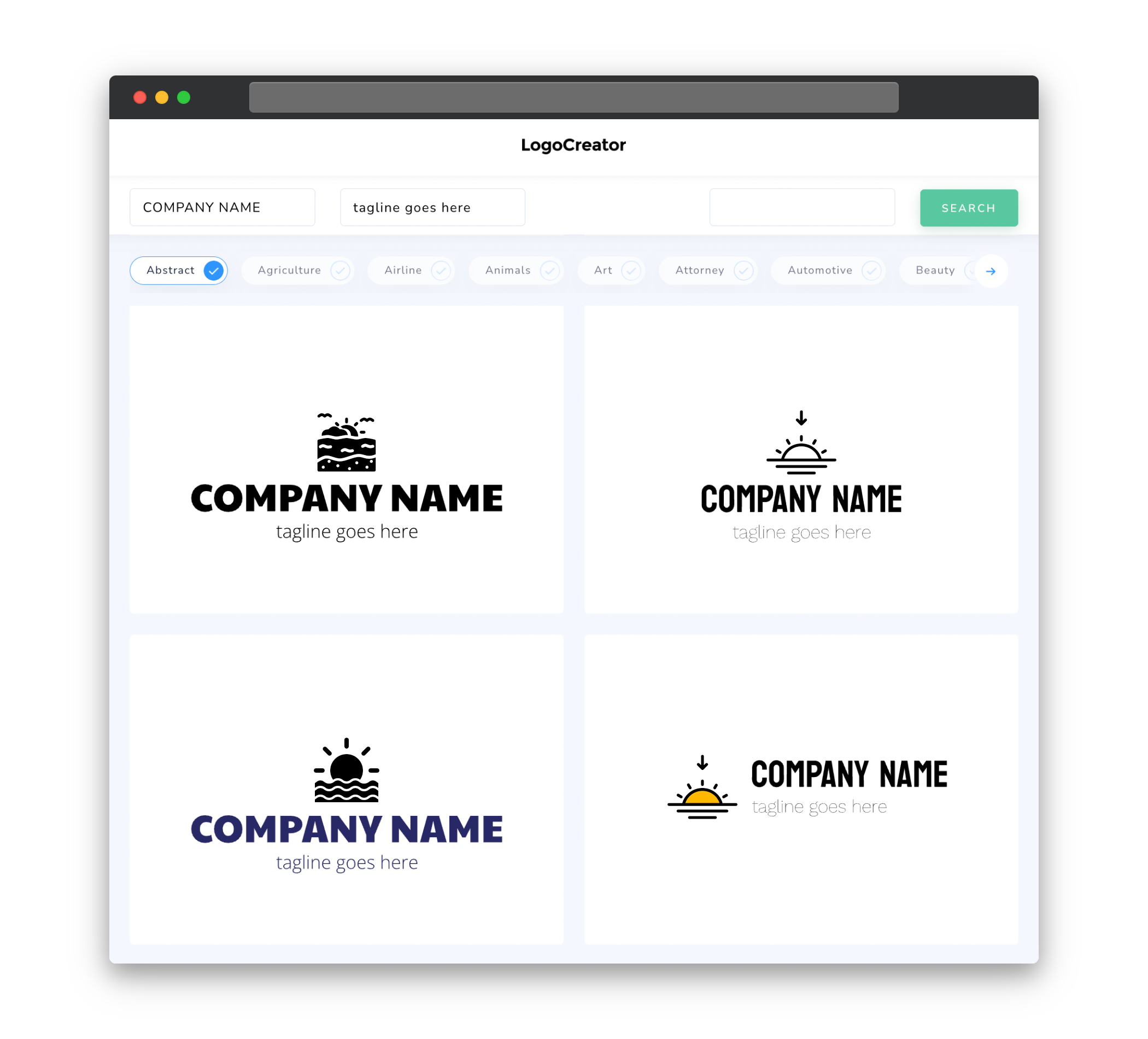Click the SEARCH button
The image size is (1148, 1039).
coord(968,208)
